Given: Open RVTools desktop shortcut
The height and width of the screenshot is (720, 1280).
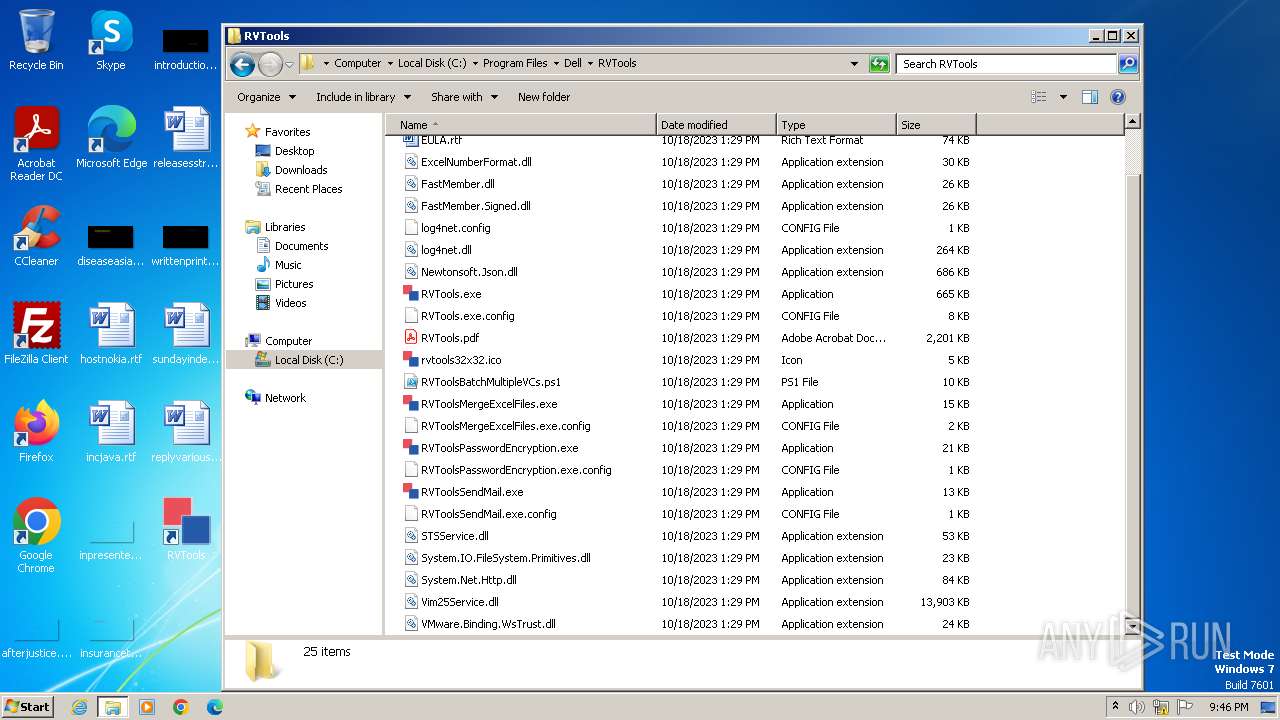Looking at the screenshot, I should pos(186,530).
